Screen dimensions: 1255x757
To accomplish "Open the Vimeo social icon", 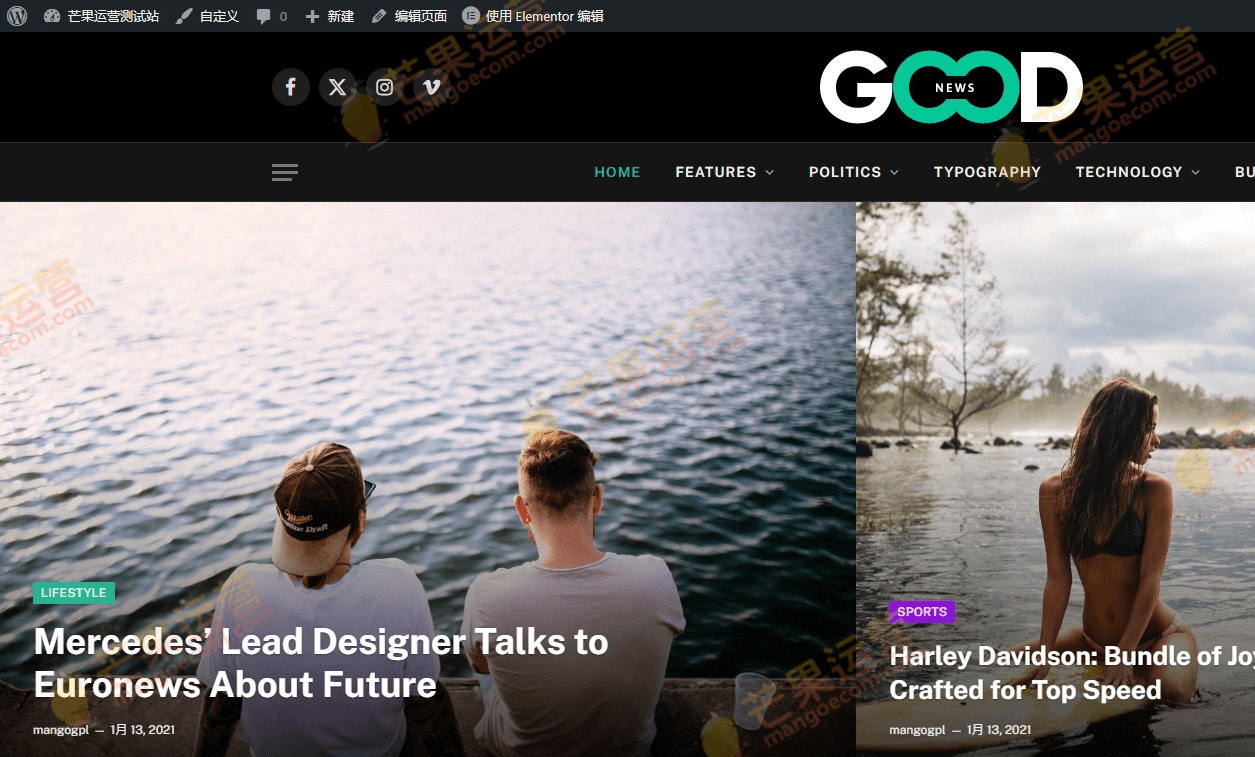I will [432, 87].
